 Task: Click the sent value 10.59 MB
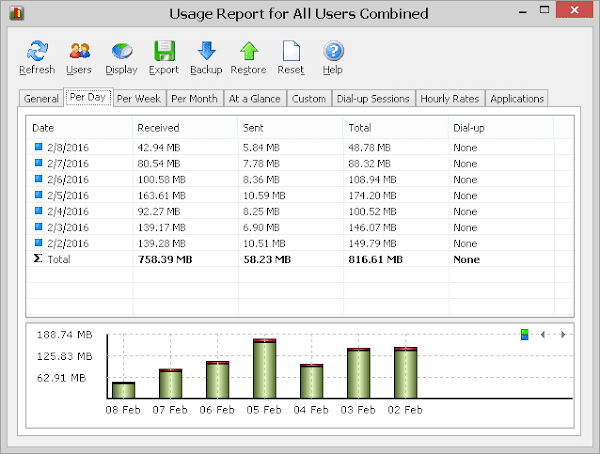pyautogui.click(x=264, y=196)
